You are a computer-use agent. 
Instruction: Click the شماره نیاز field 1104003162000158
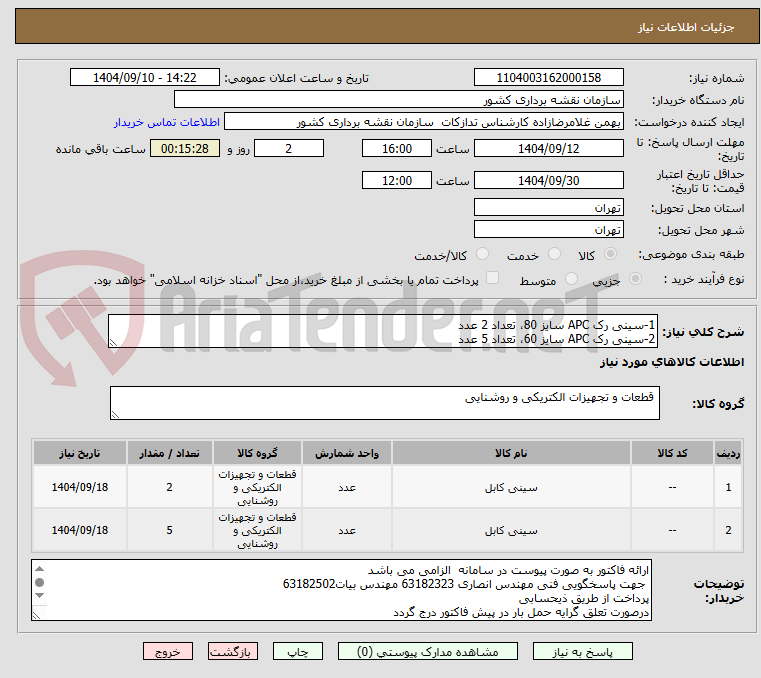[548, 77]
